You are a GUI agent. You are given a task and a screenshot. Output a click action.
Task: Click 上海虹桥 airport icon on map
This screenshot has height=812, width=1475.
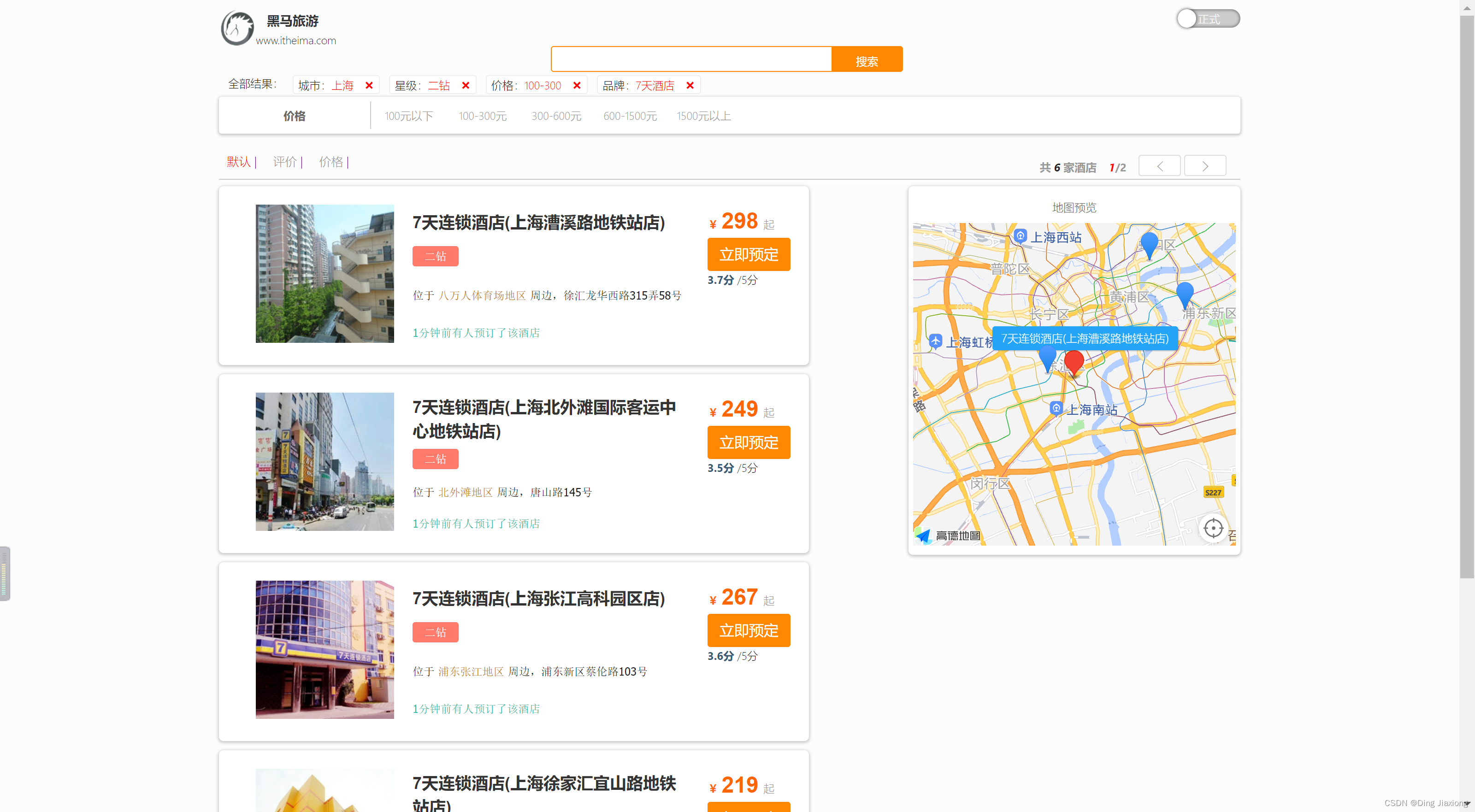935,341
